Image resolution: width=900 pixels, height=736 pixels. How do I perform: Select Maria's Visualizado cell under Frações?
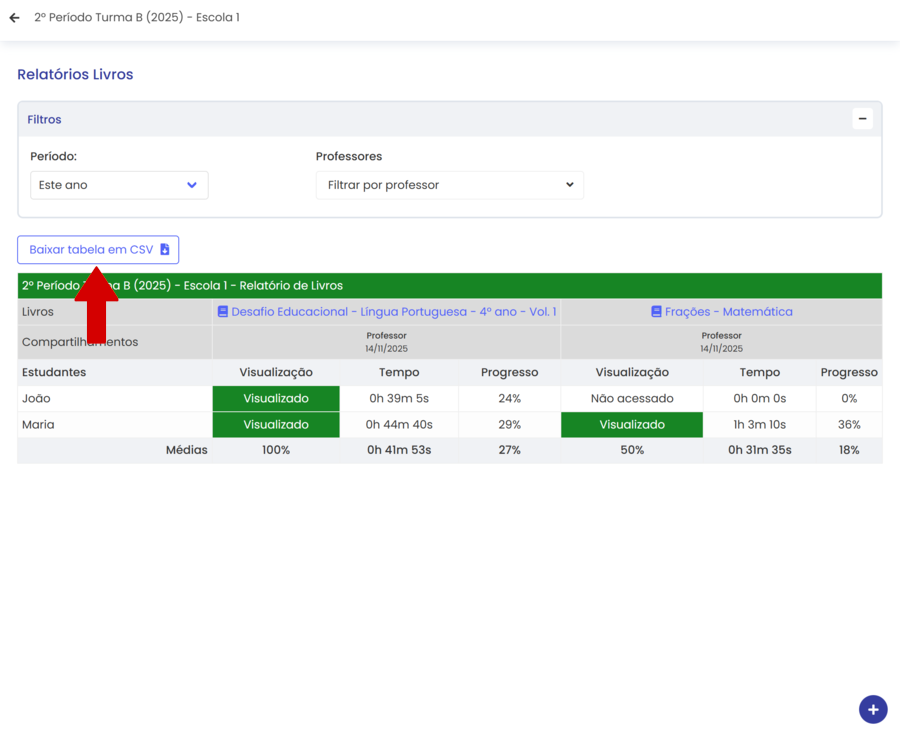632,425
